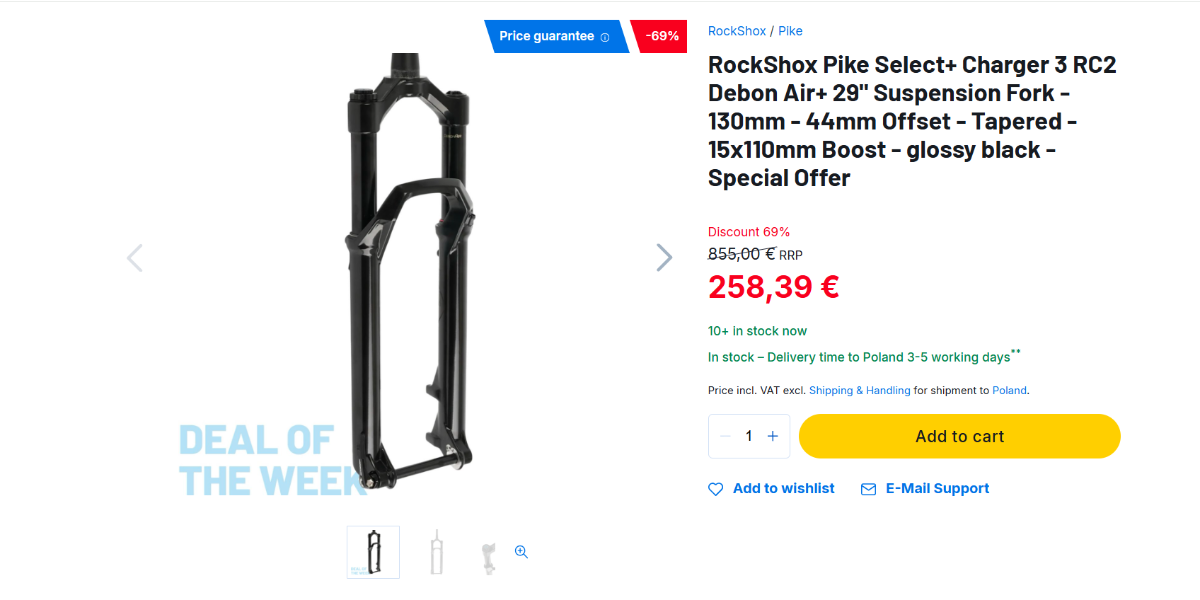This screenshot has width=1200, height=600.
Task: Decrease quantity with the minus stepper
Action: (725, 436)
